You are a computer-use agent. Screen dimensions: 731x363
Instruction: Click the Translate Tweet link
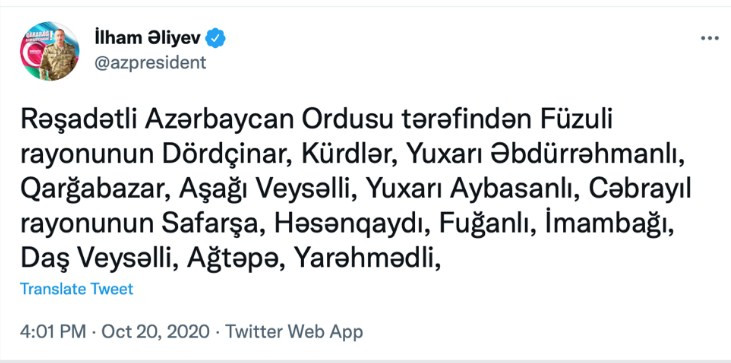pos(76,289)
